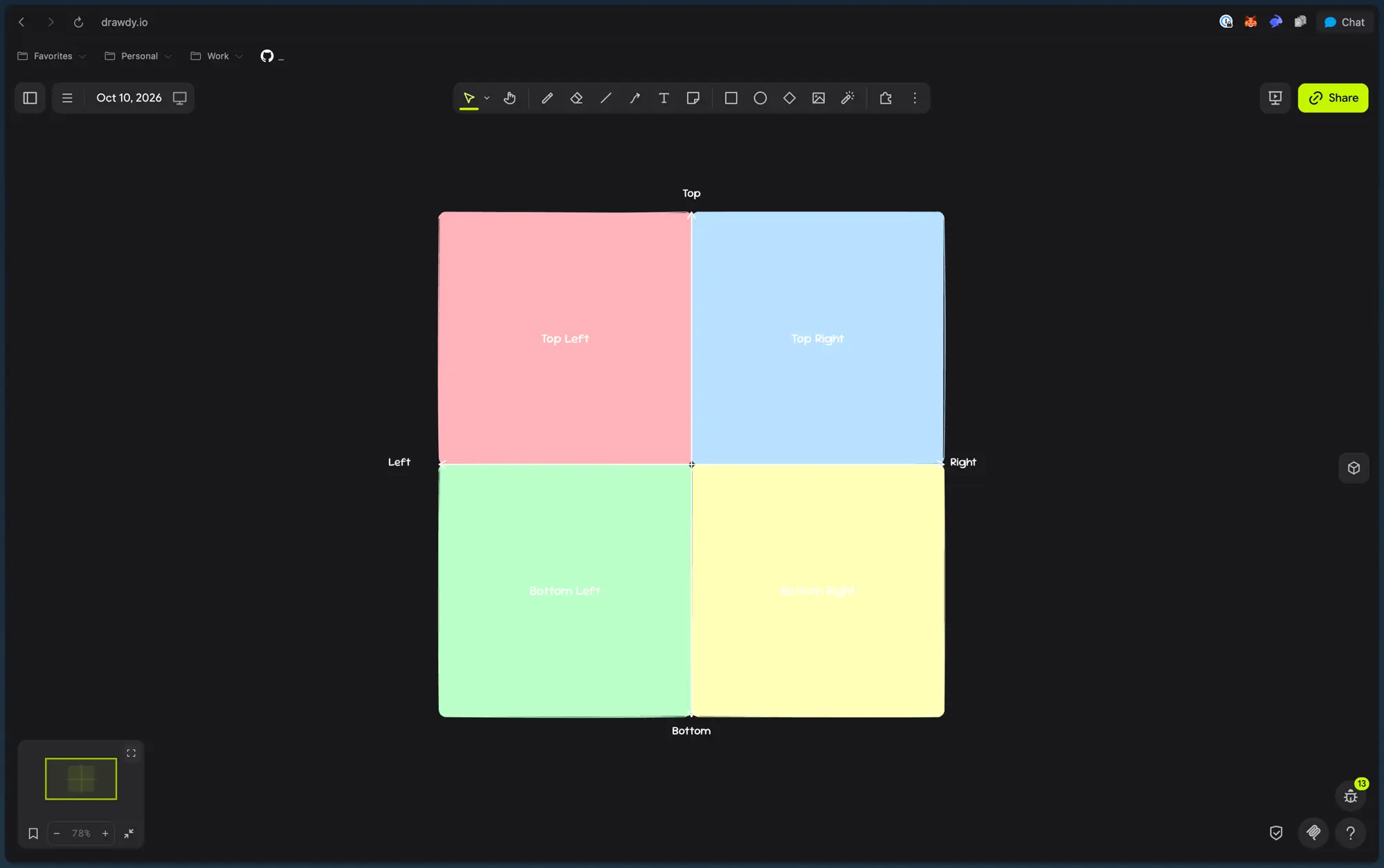Expand the Personal bookmarks folder
This screenshot has height=868, width=1384.
click(x=138, y=56)
